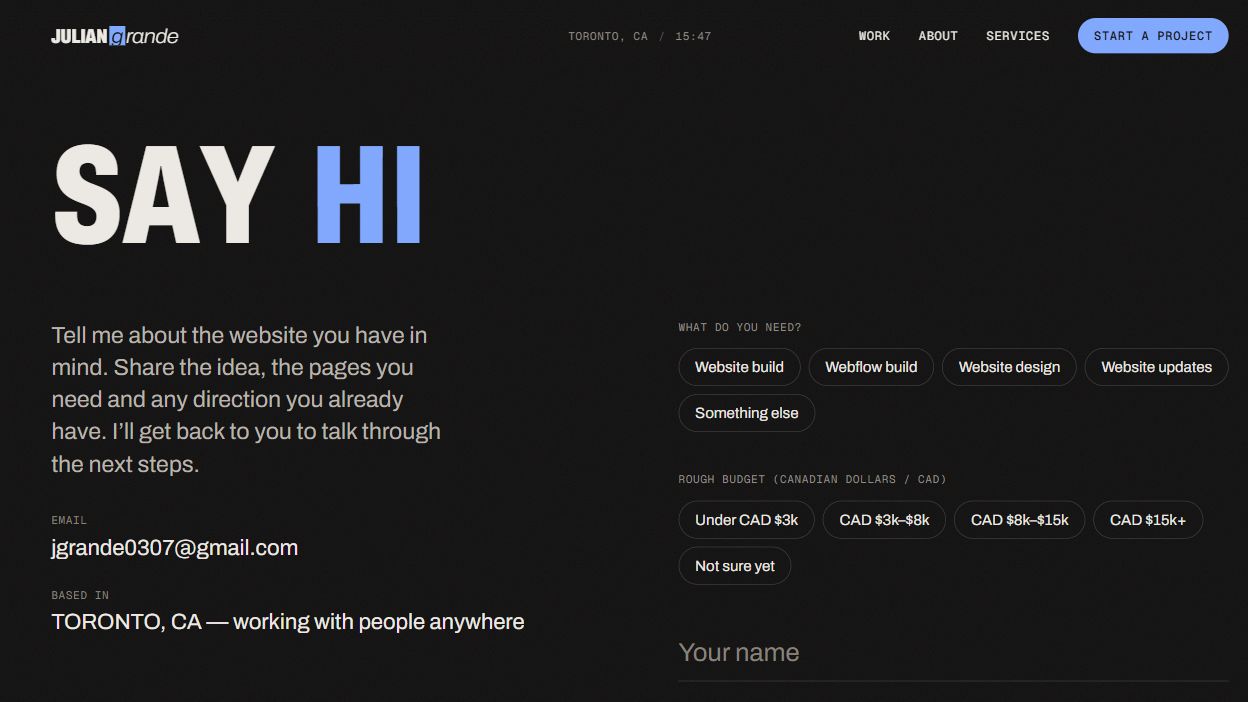The height and width of the screenshot is (702, 1248).
Task: Click the BASED IN label
Action: click(80, 595)
